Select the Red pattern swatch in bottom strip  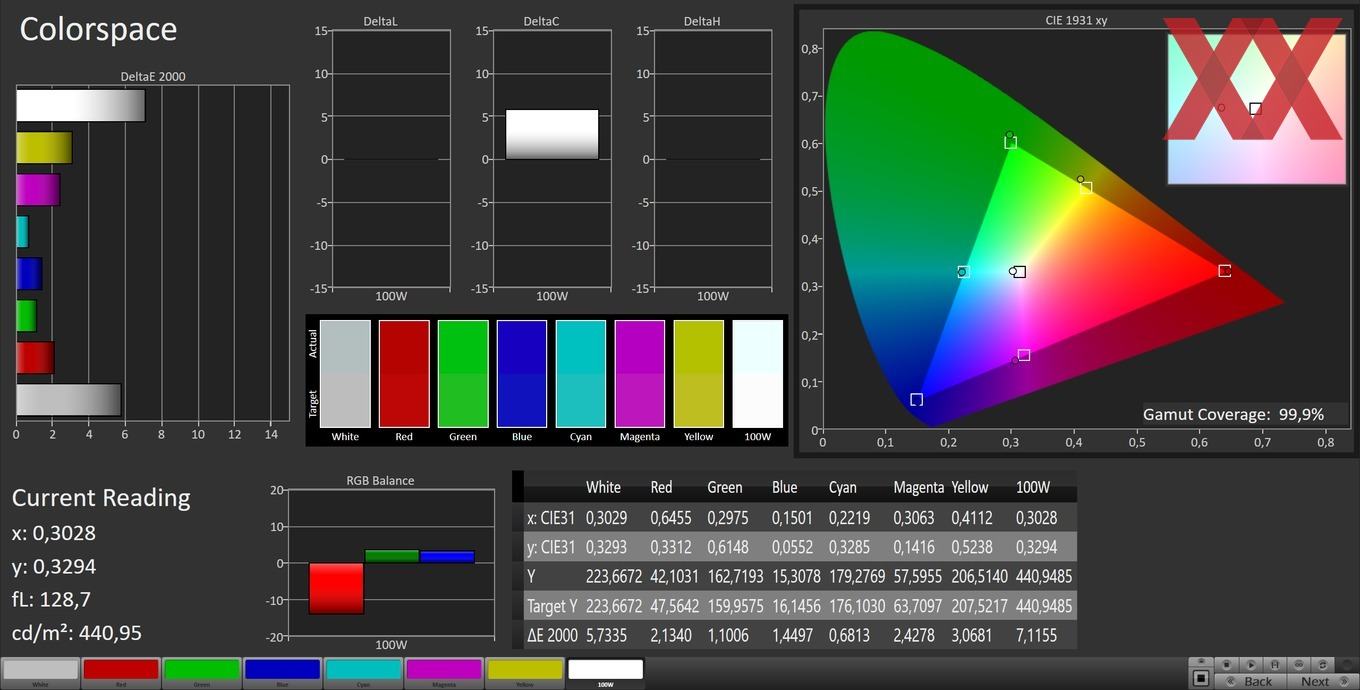coord(121,673)
